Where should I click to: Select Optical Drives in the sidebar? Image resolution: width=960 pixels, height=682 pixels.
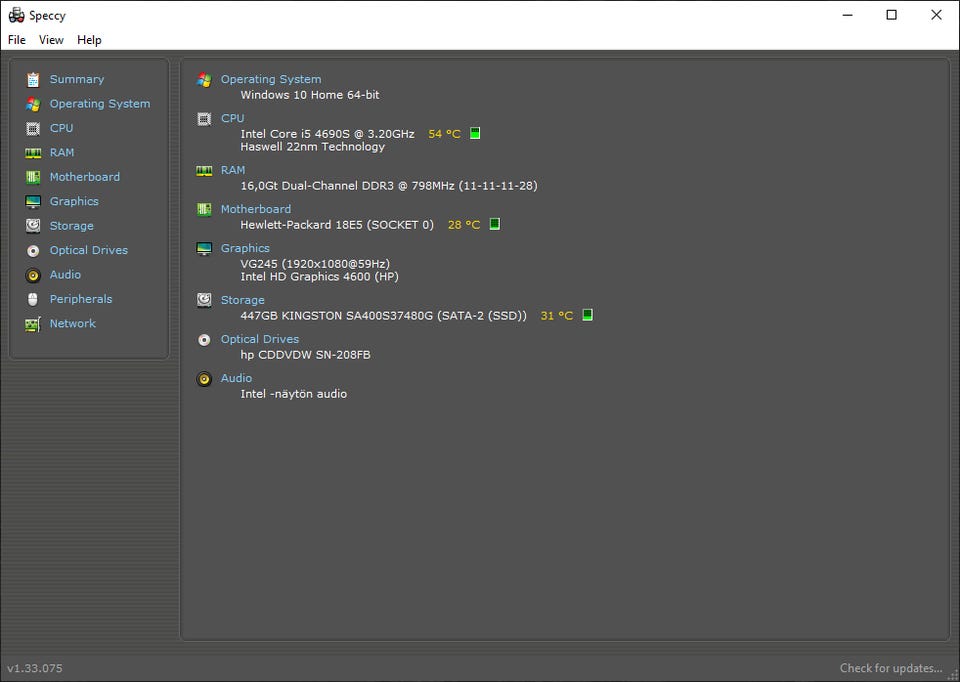click(89, 250)
